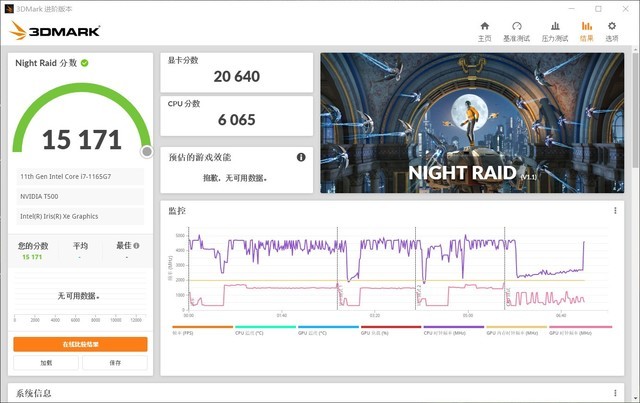Toggle the pink GPU 时钟频率 (MHz) legend series
The width and height of the screenshot is (640, 403).
580,330
